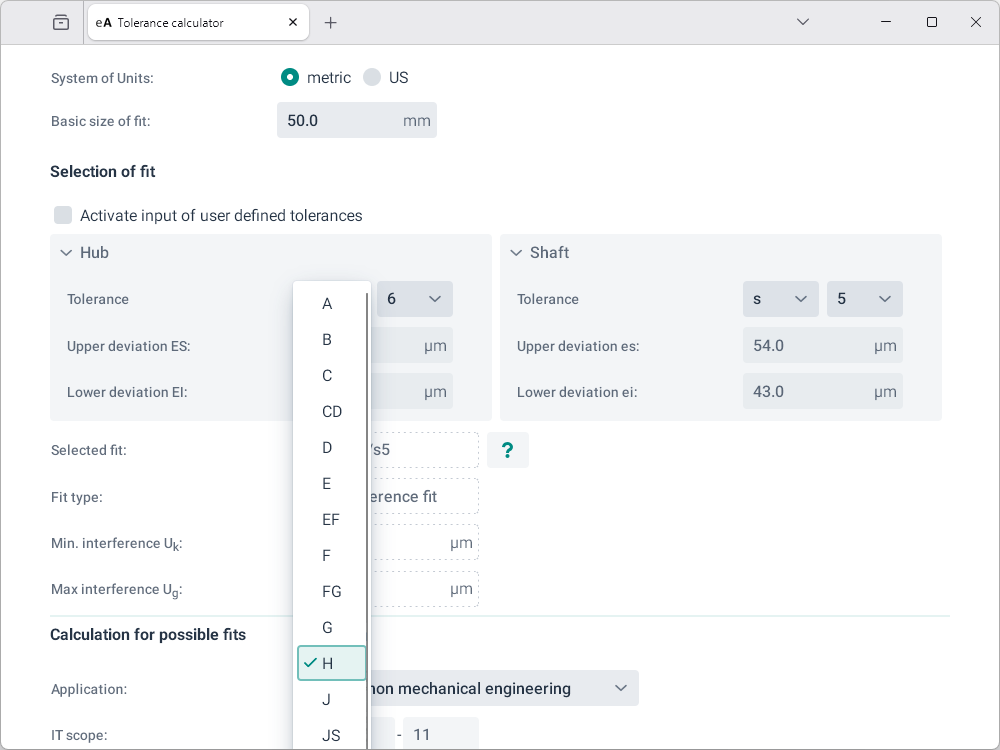
Task: Enable user defined tolerances checkbox
Action: (x=64, y=215)
